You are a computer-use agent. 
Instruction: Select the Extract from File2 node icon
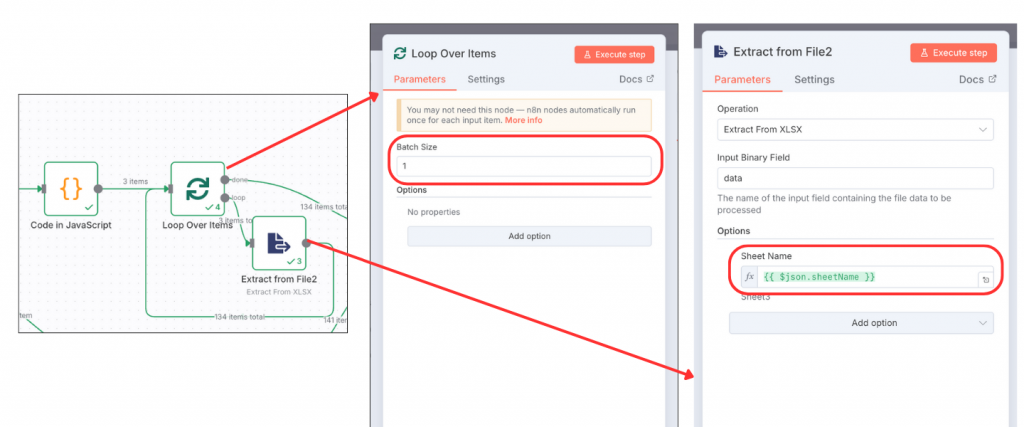279,243
